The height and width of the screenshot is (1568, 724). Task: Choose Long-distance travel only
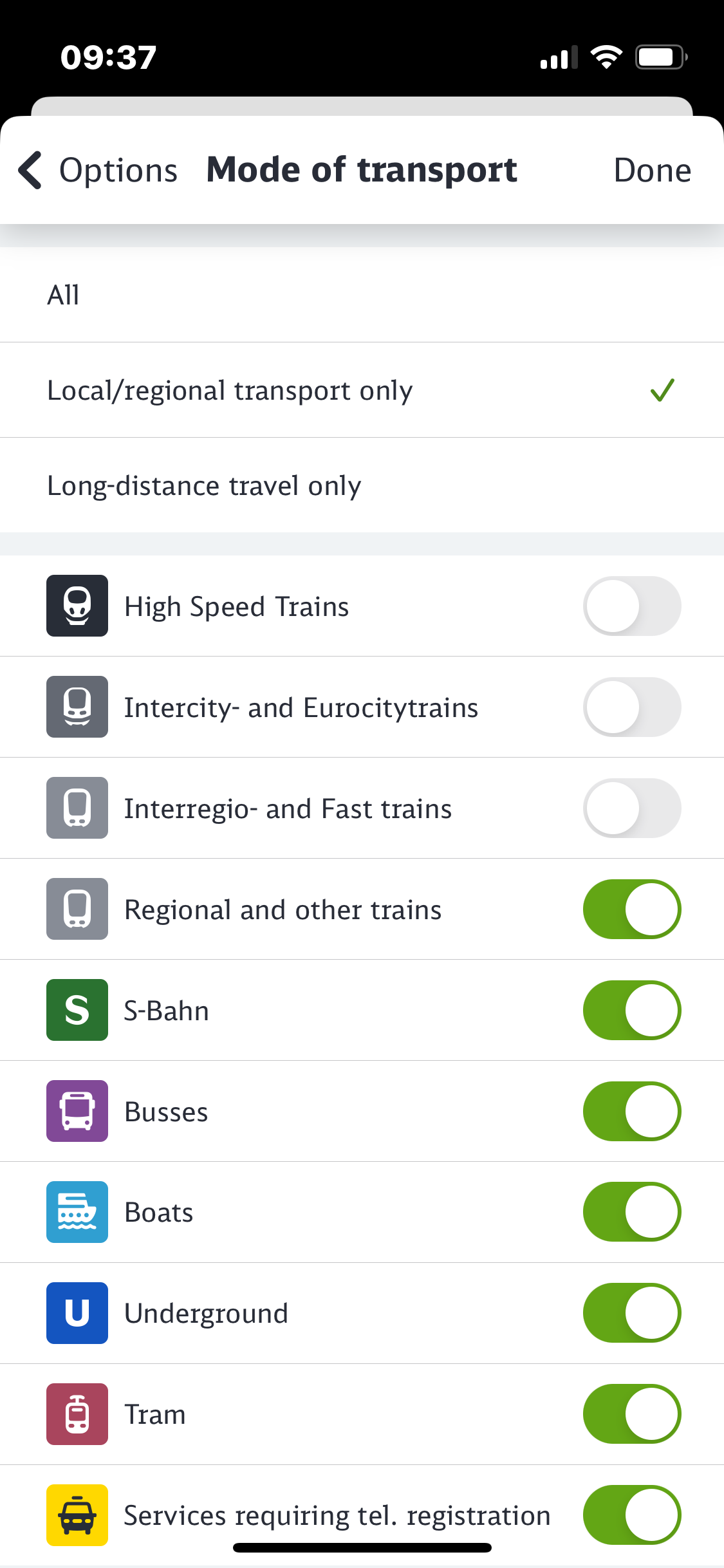pyautogui.click(x=360, y=485)
